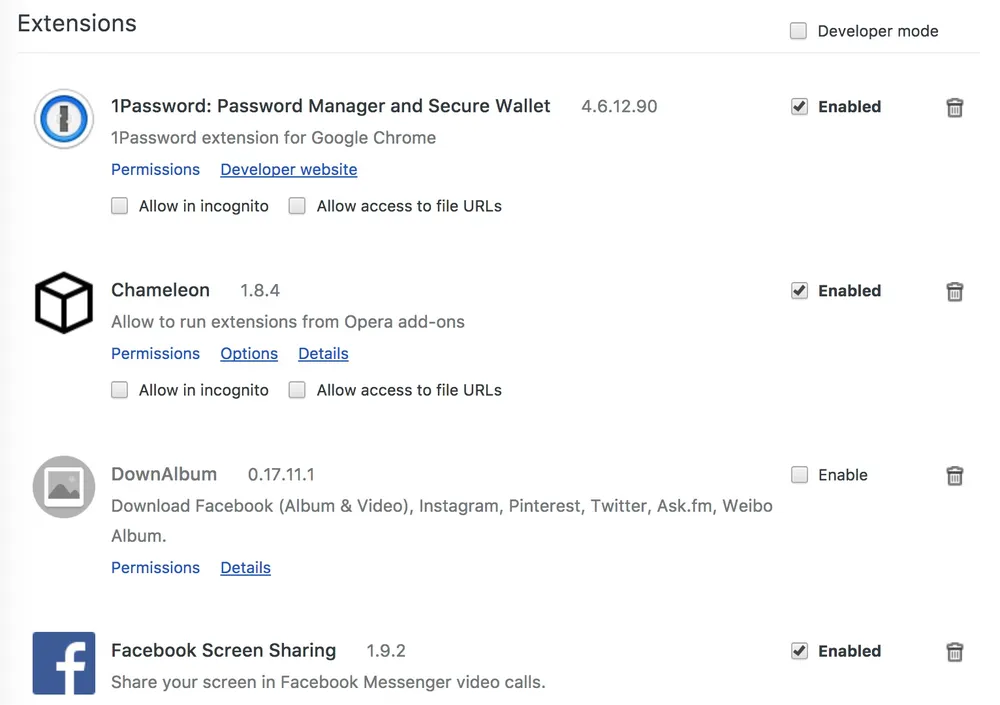Tick Allow access to file URLs for 1Password
This screenshot has height=705, width=1000.
pyautogui.click(x=297, y=205)
